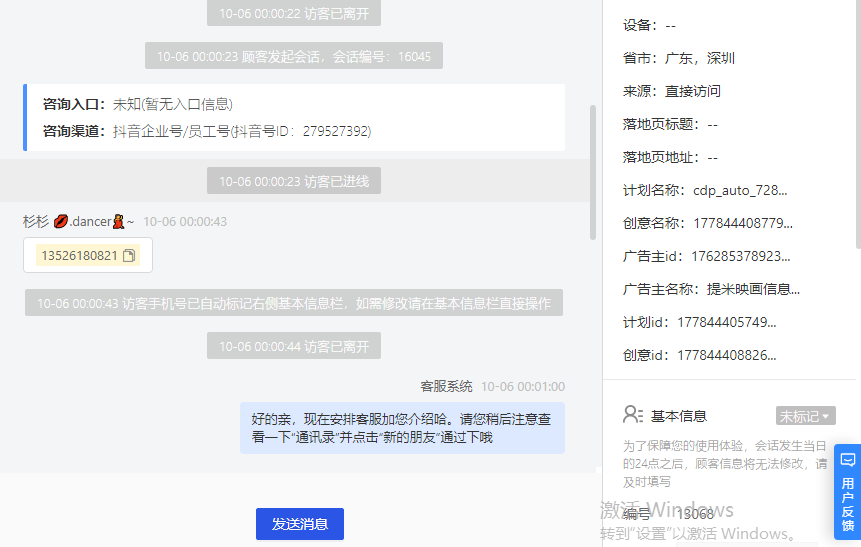Click visitor name 杉杉 .dancer
Image resolution: width=861 pixels, height=547 pixels.
[79, 221]
